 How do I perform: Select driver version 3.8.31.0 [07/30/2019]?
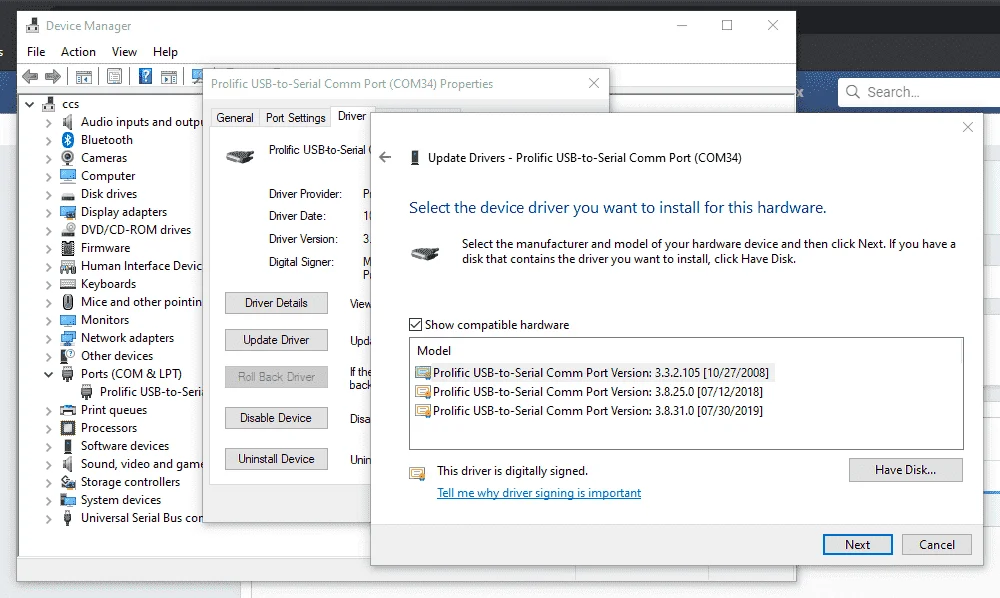[589, 411]
